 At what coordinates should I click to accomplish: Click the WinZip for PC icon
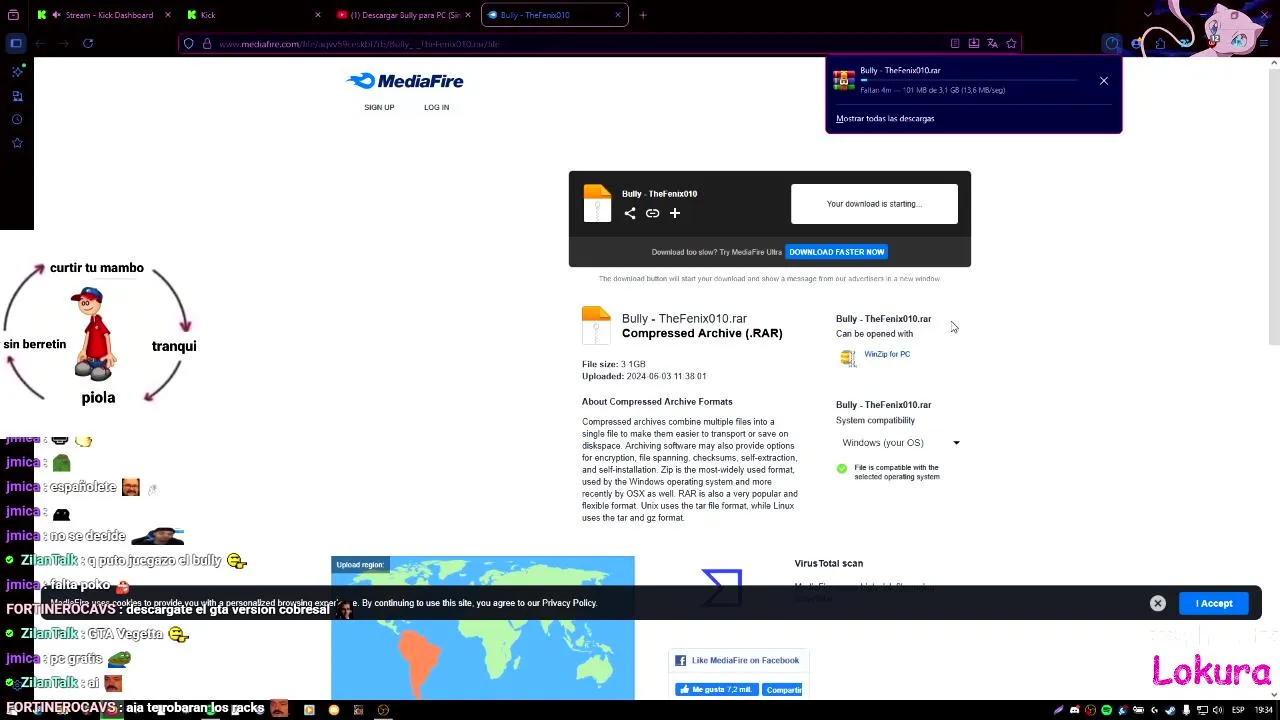click(x=848, y=358)
